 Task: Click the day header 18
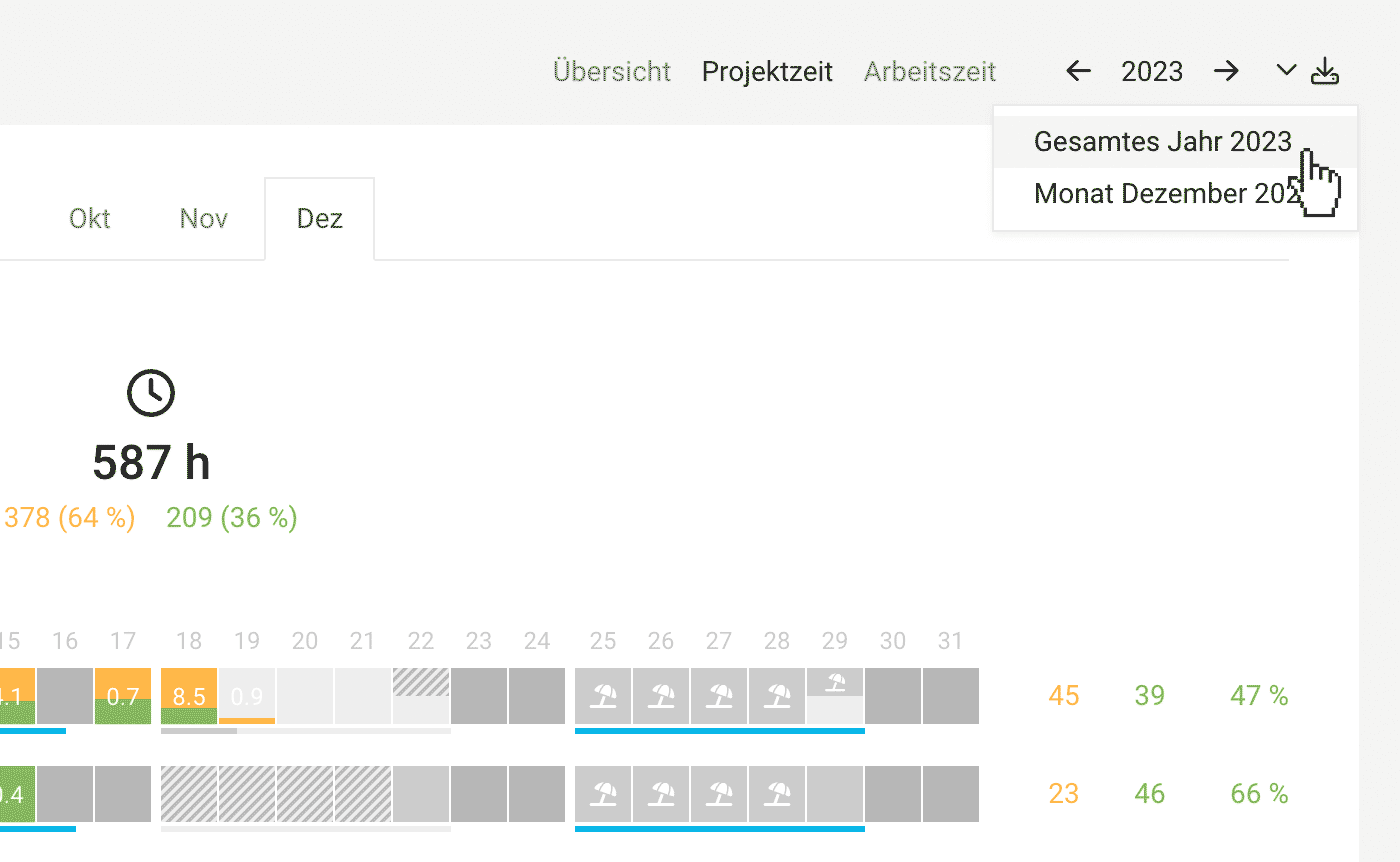(189, 641)
